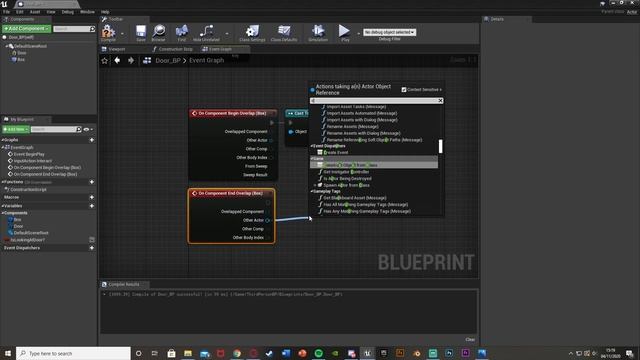Open the debug object selection dropdown
Image resolution: width=640 pixels, height=360 pixels.
(389, 32)
